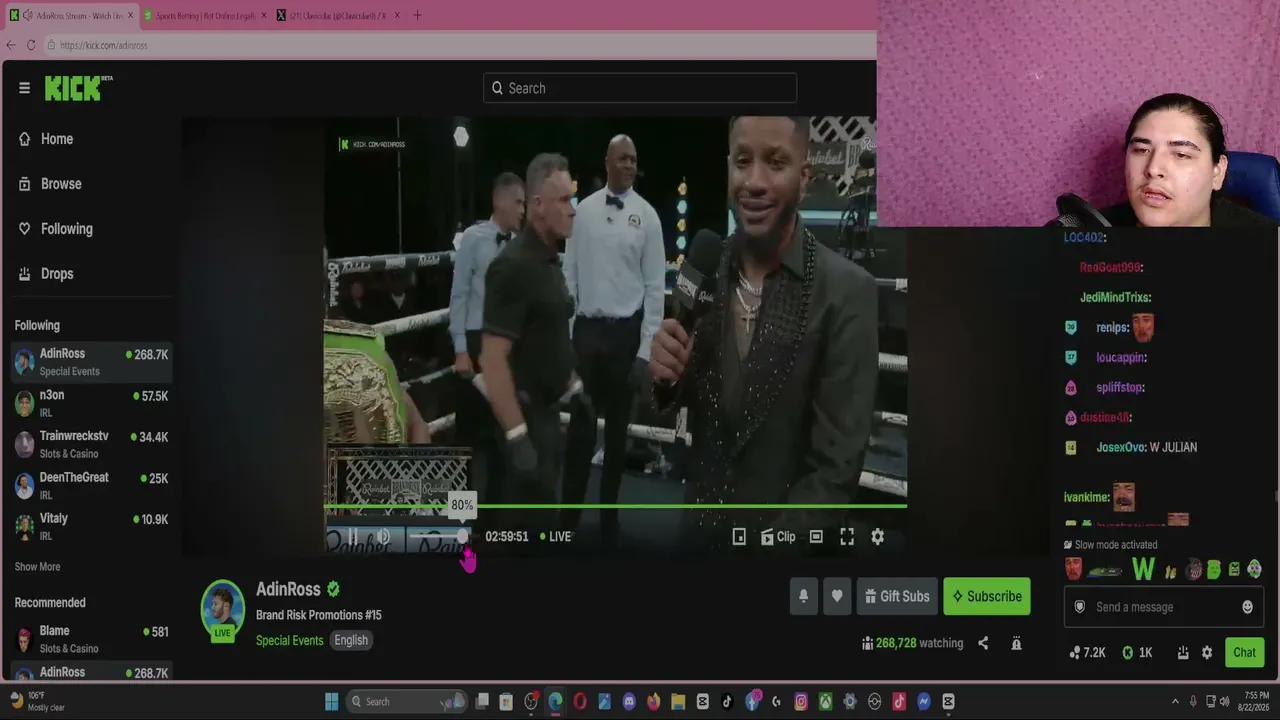Expand Show More in Following list
Image resolution: width=1280 pixels, height=720 pixels.
pyautogui.click(x=37, y=567)
